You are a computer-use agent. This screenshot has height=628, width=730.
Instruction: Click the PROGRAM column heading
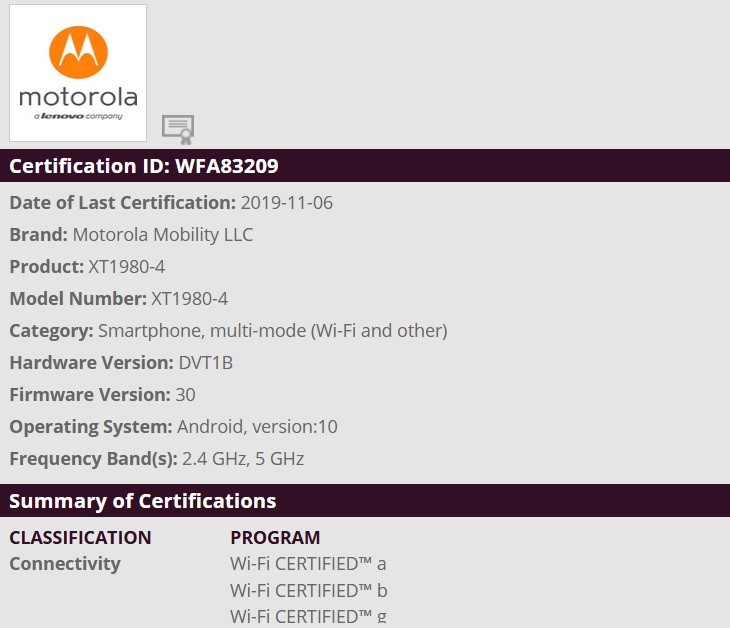(275, 538)
